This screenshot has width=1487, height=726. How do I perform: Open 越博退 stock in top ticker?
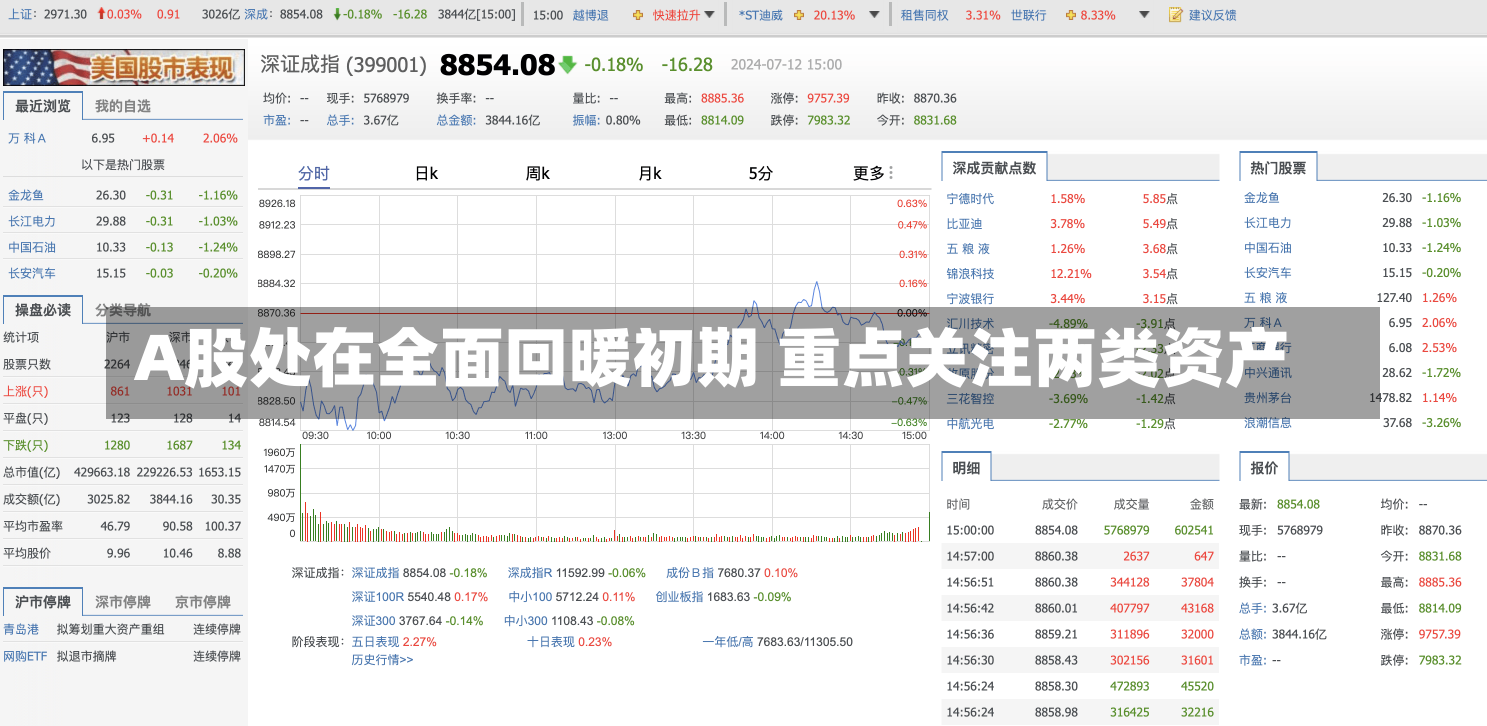click(x=590, y=15)
